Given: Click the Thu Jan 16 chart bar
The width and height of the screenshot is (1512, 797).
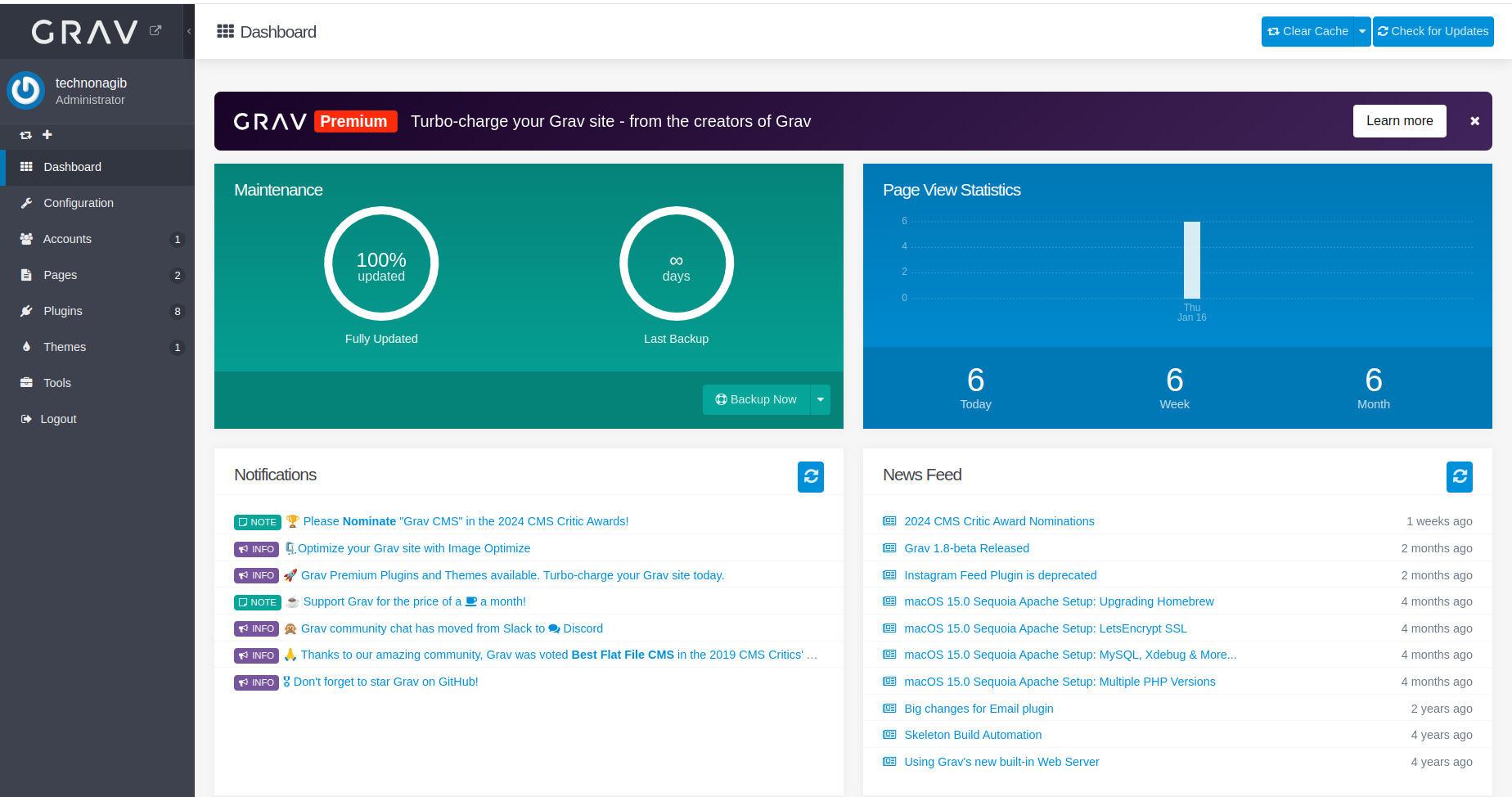Looking at the screenshot, I should (1192, 259).
